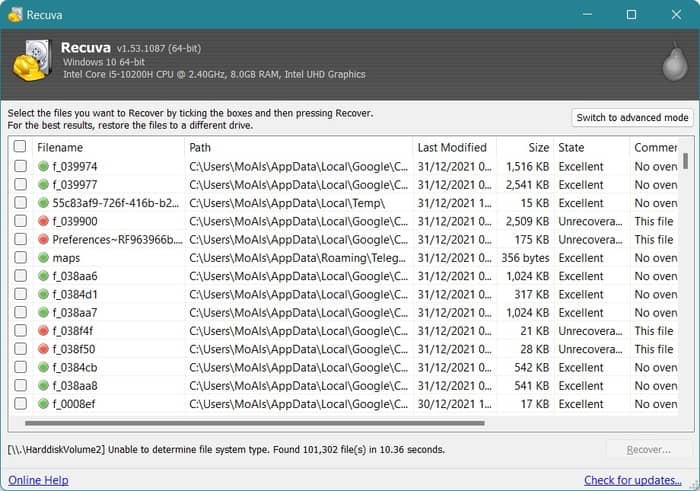Sort by Last Modified column header
This screenshot has height=491, width=700.
click(454, 147)
